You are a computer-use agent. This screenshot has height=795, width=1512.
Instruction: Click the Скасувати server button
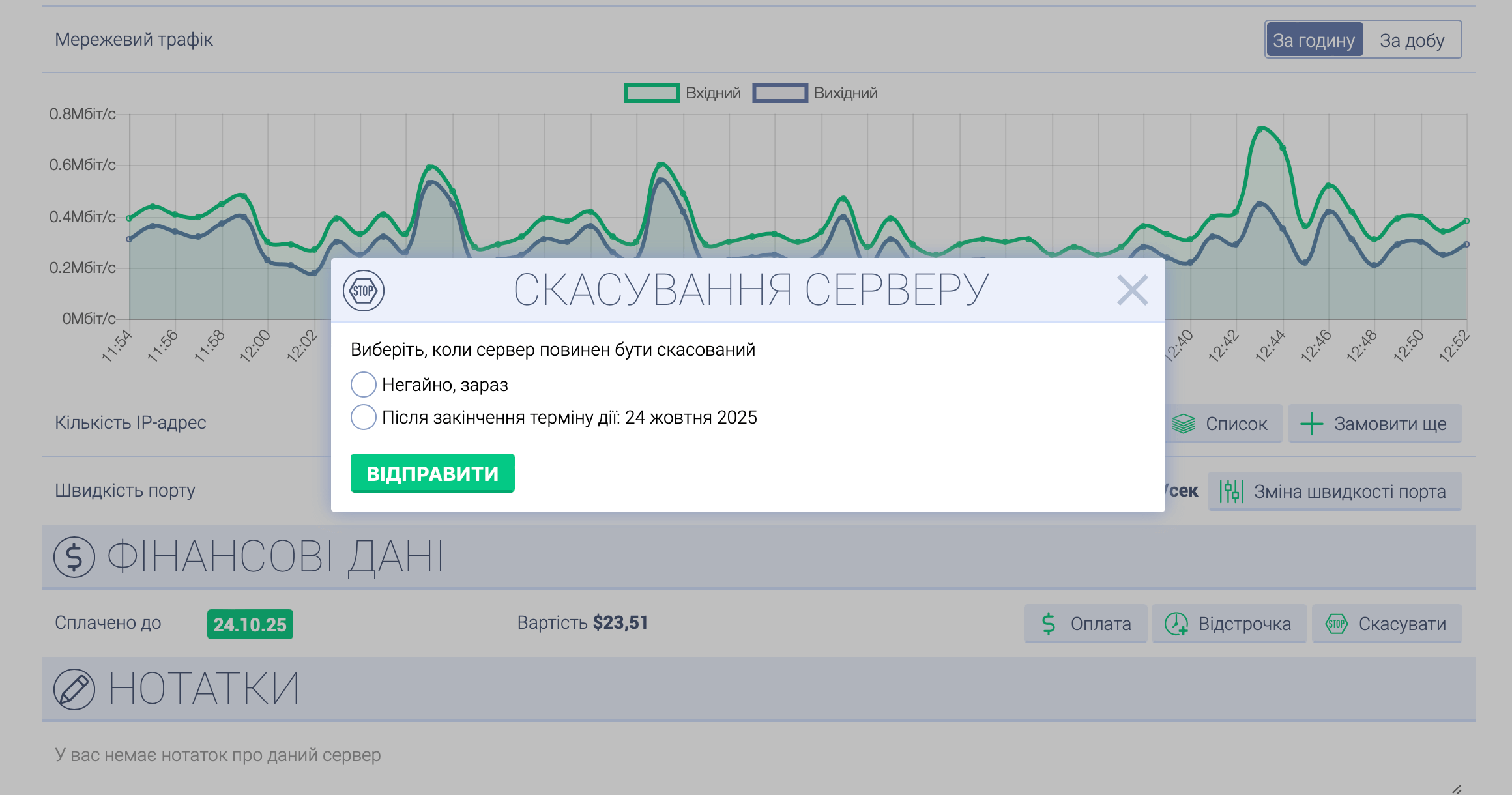click(1387, 624)
